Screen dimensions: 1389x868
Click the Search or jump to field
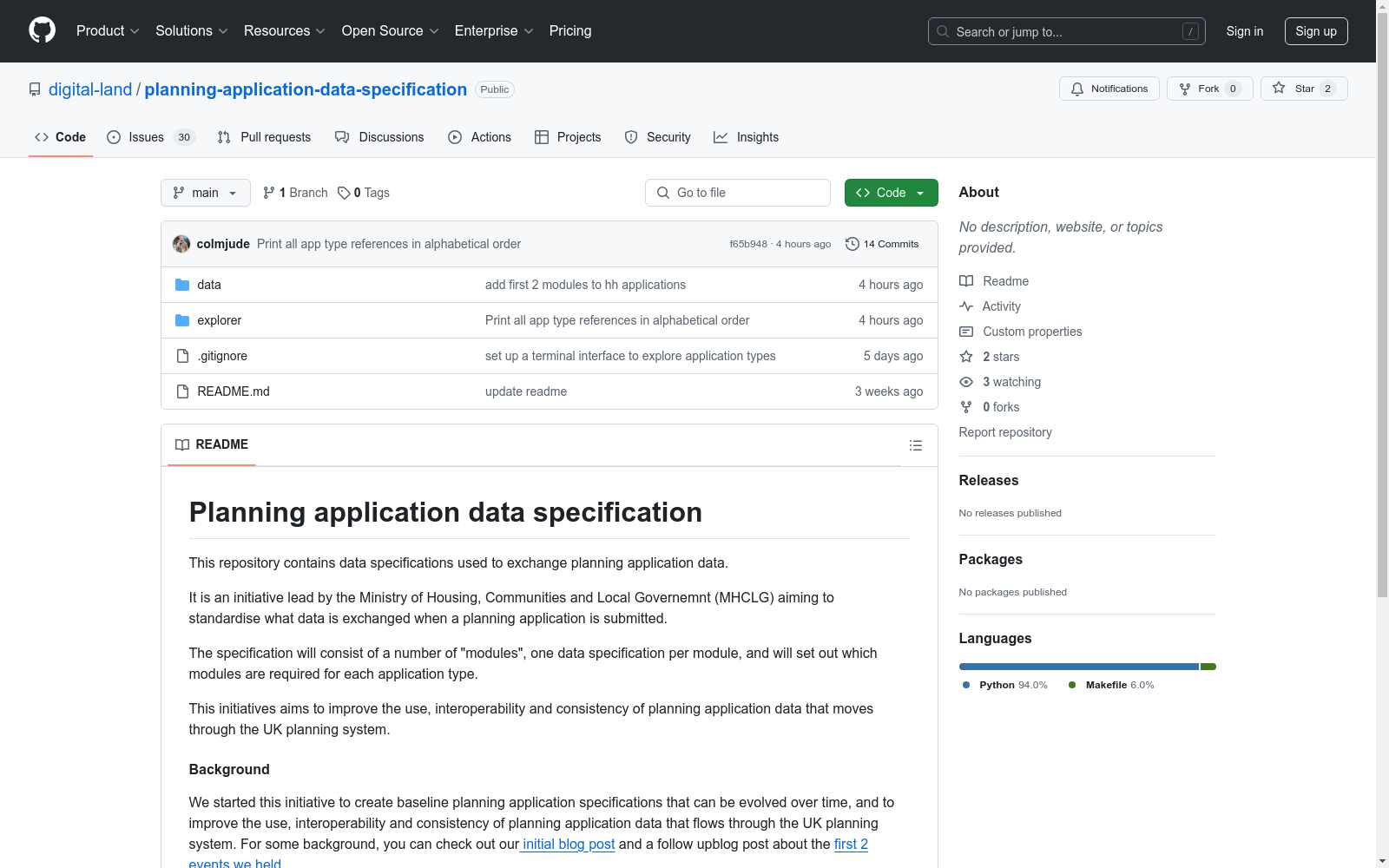pos(1067,31)
